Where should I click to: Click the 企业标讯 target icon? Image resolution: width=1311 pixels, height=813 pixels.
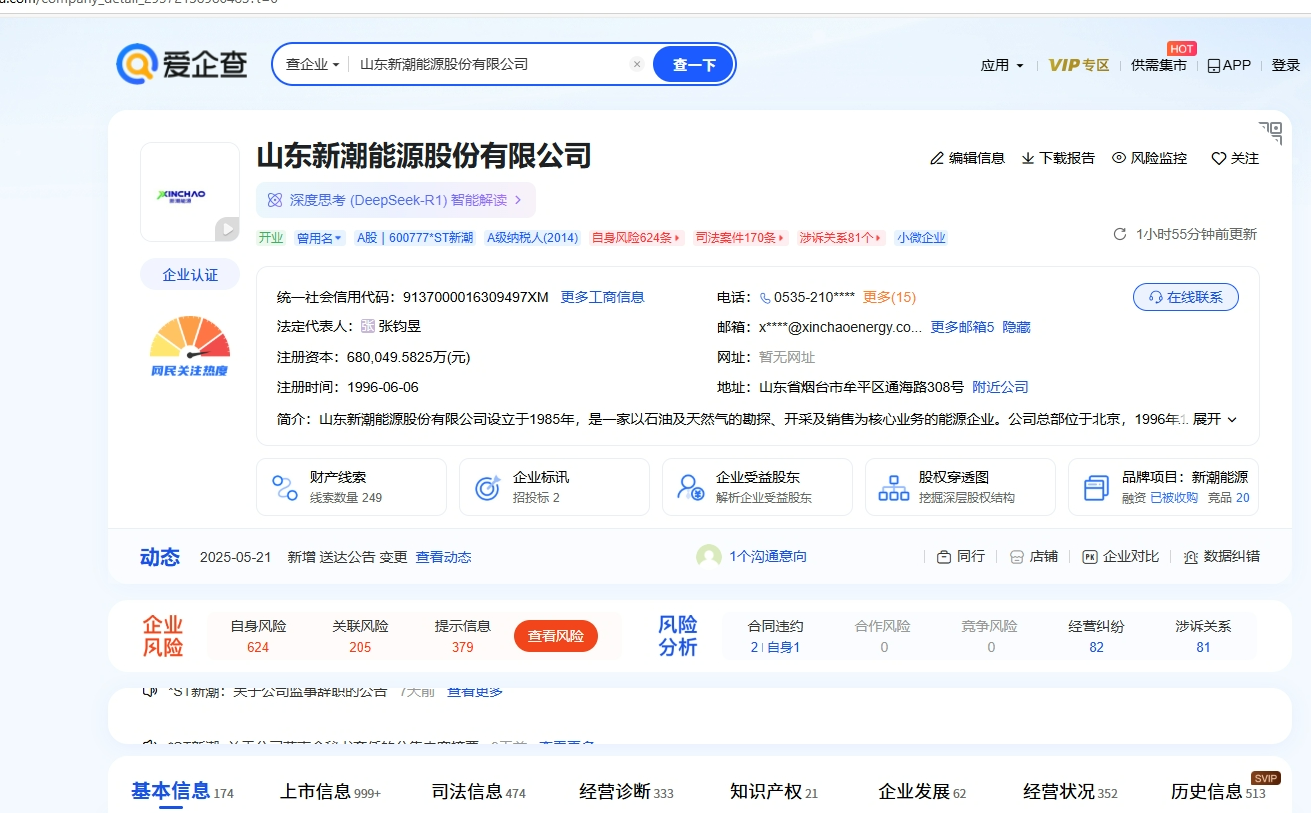(488, 488)
